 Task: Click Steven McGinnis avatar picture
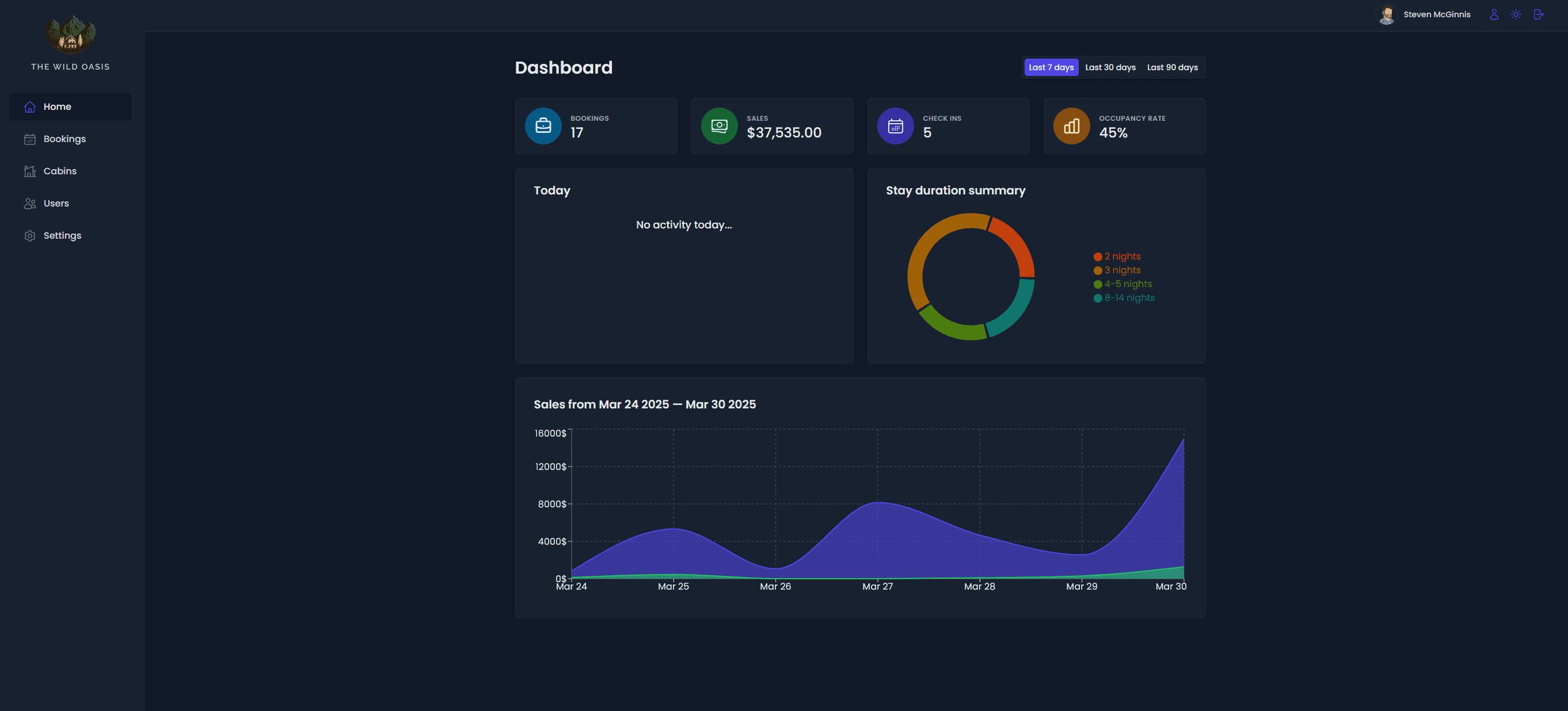[1387, 14]
